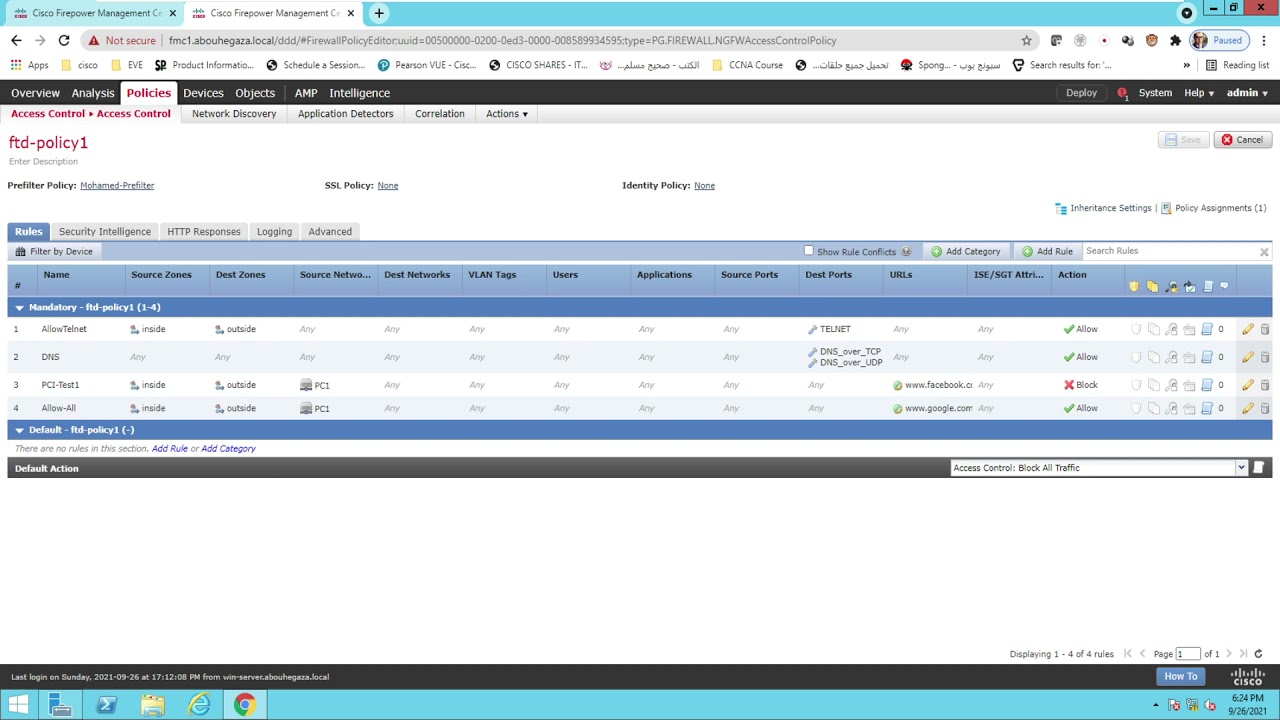
Task: Open Internet Explorer from taskbar
Action: (199, 705)
